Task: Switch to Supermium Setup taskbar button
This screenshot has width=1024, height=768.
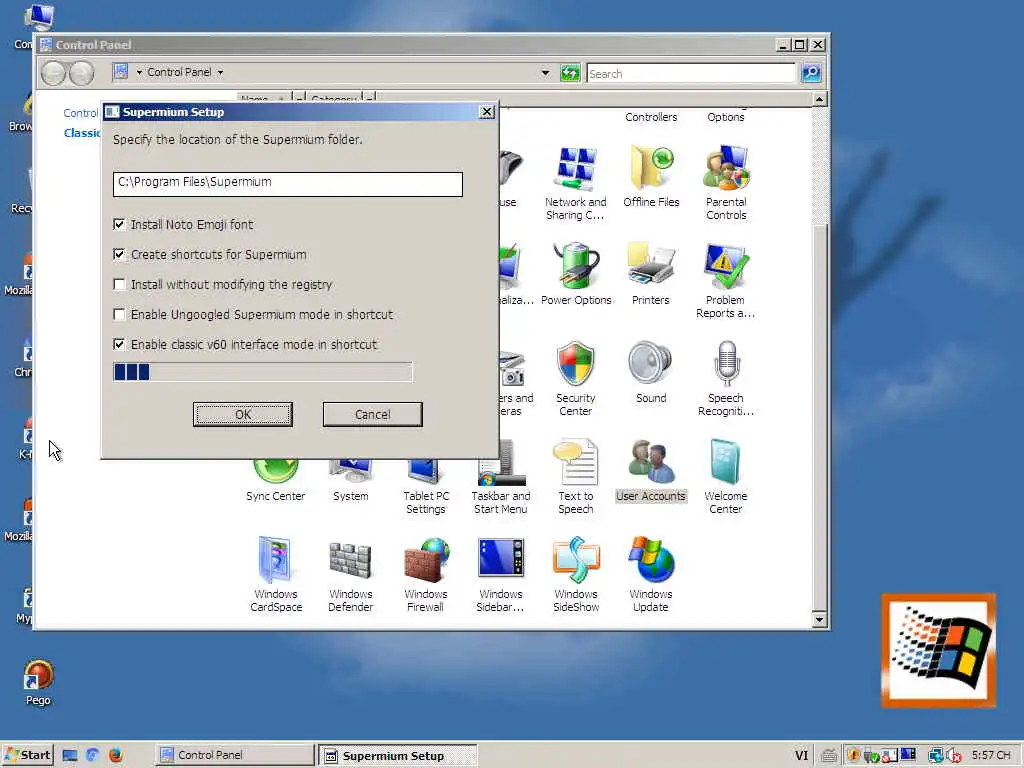Action: (398, 756)
